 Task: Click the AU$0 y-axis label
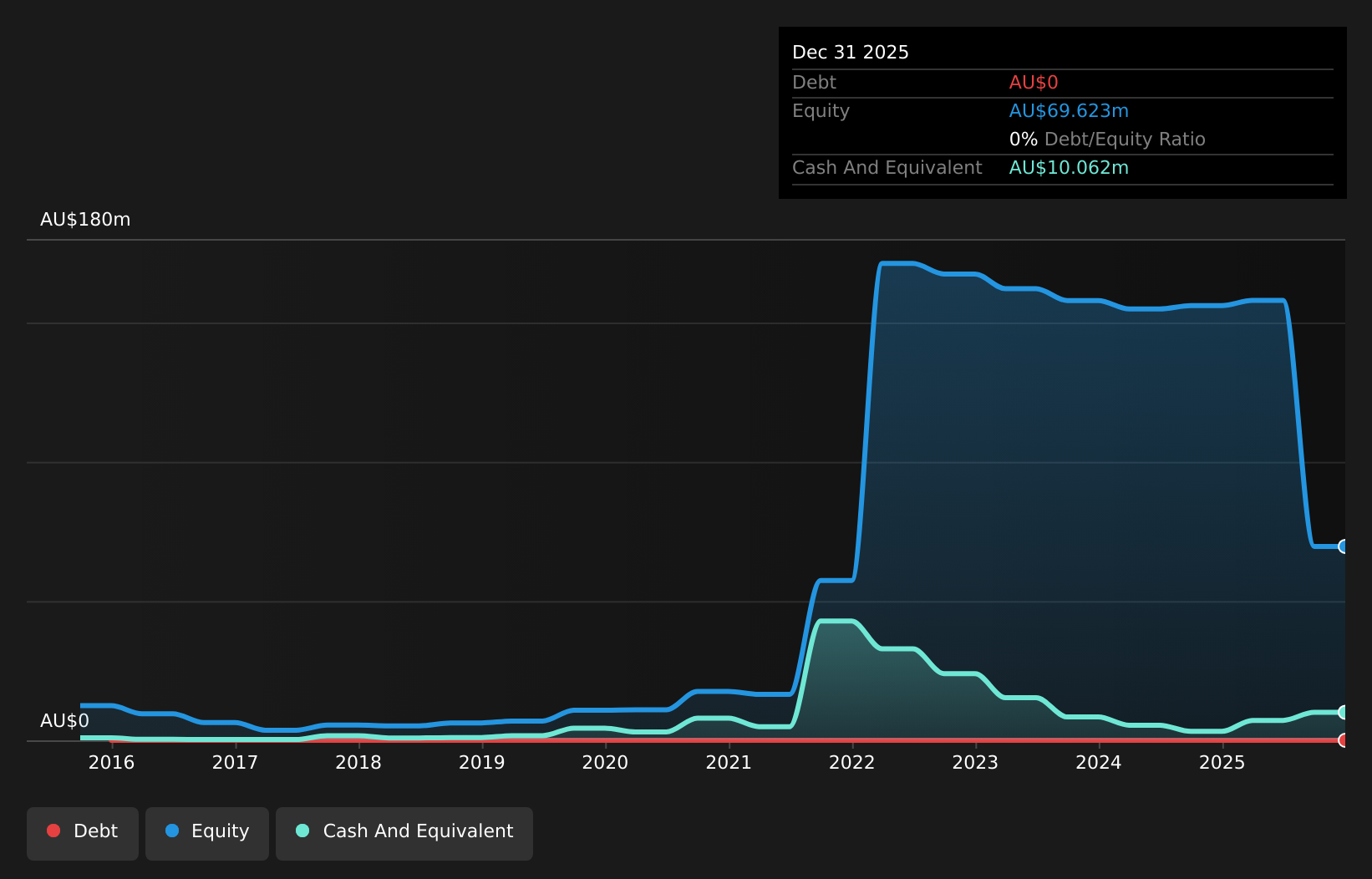coord(64,721)
